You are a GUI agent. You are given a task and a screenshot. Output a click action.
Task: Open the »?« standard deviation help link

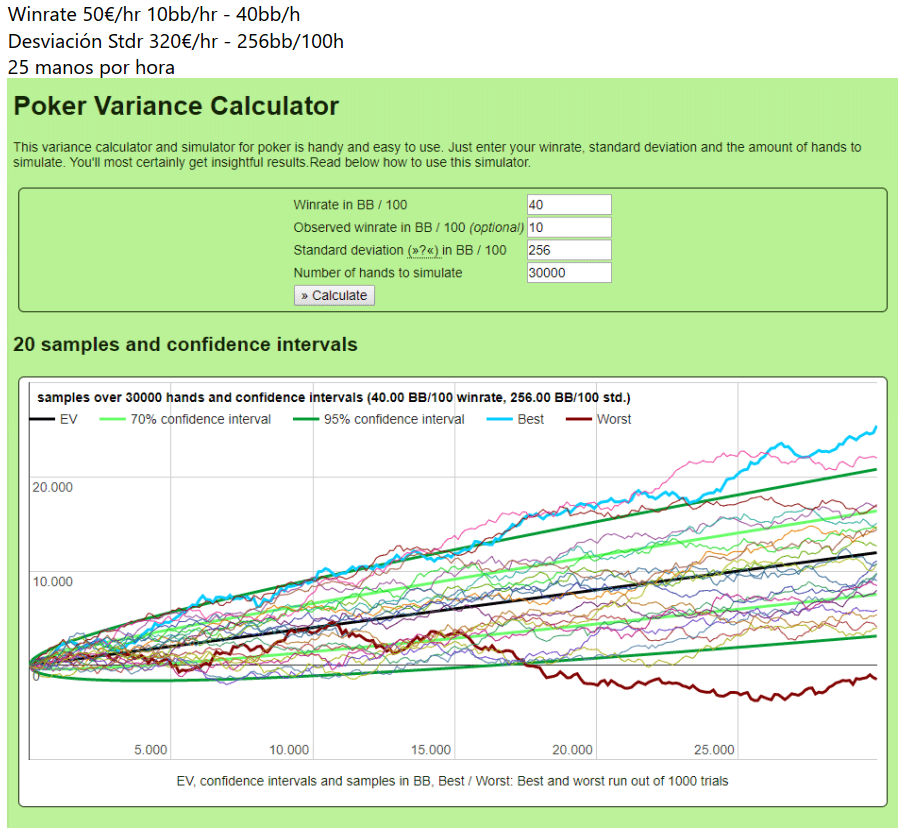pos(423,251)
